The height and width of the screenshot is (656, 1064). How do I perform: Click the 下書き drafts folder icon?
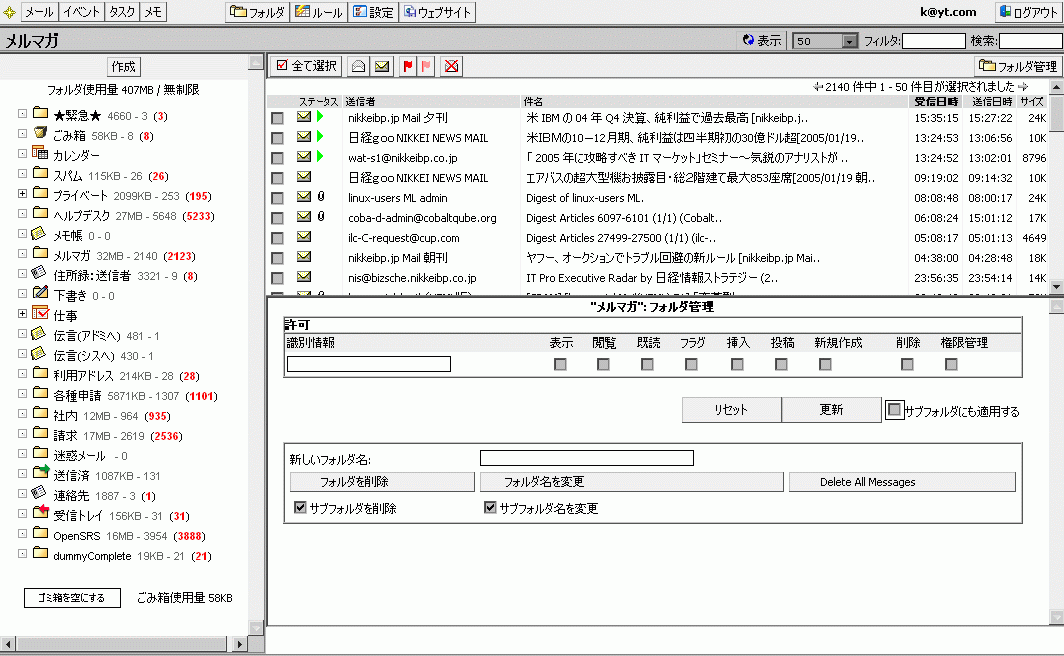coord(40,294)
